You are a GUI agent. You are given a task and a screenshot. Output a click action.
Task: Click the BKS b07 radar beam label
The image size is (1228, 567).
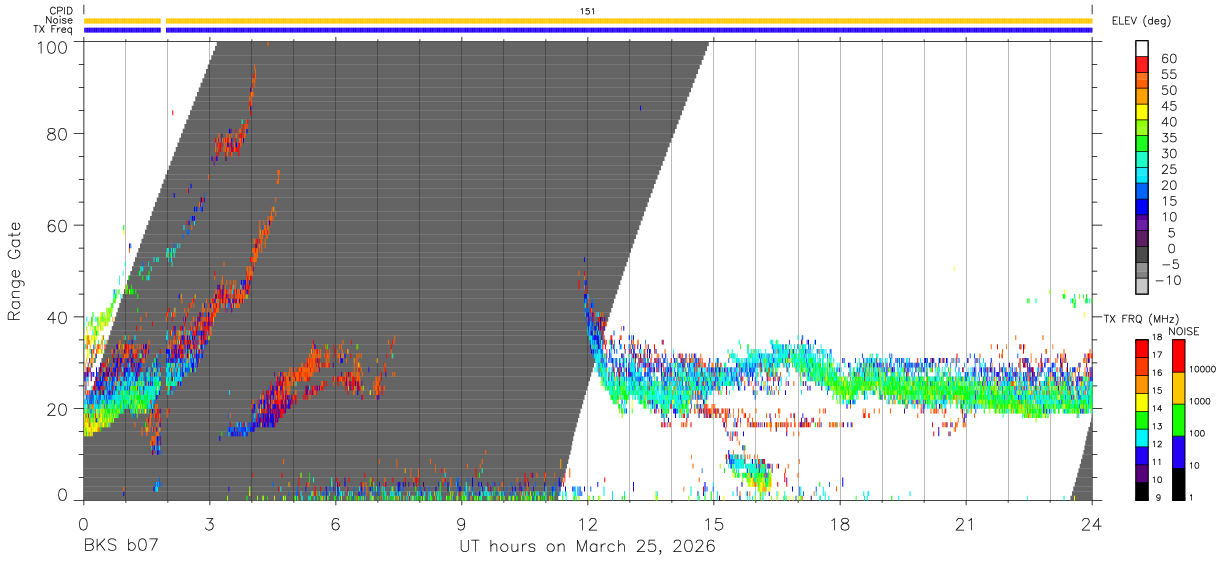point(120,547)
